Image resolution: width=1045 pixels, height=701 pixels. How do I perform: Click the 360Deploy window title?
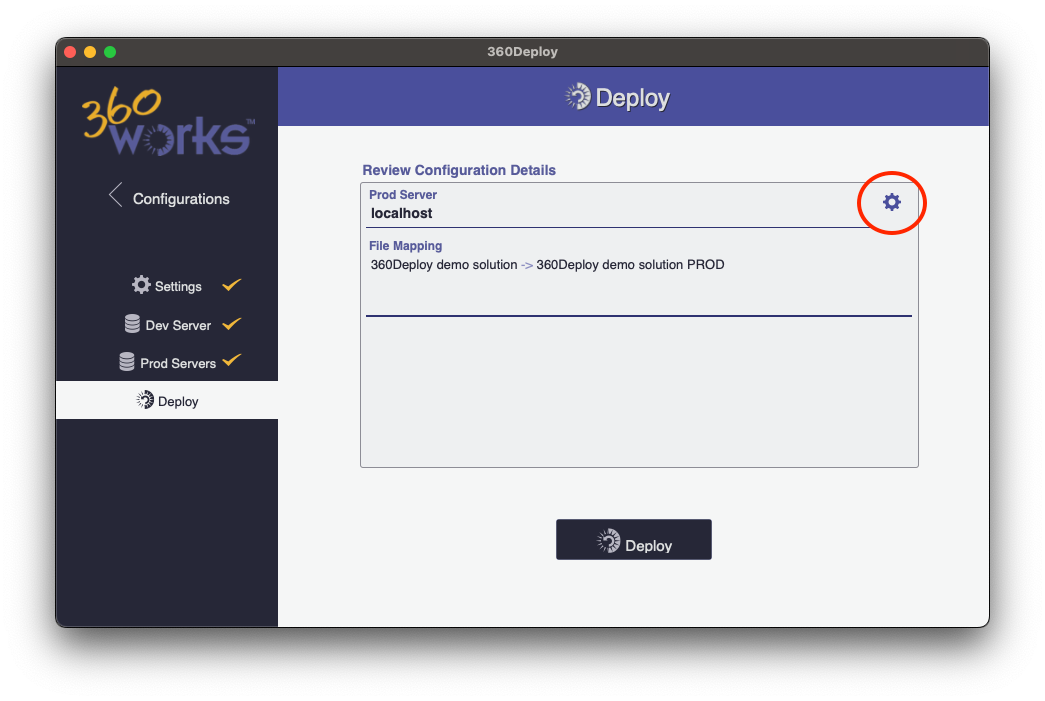click(522, 52)
